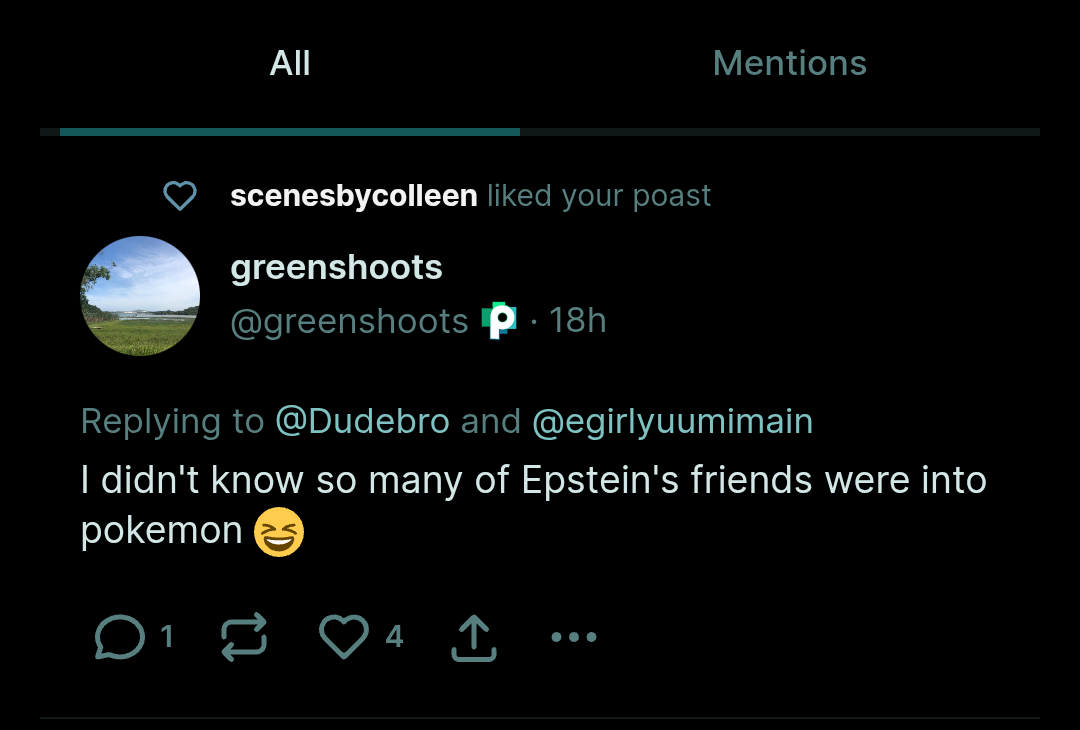The width and height of the screenshot is (1080, 730).
Task: Click the laughing emoji in the post
Action: [x=279, y=531]
